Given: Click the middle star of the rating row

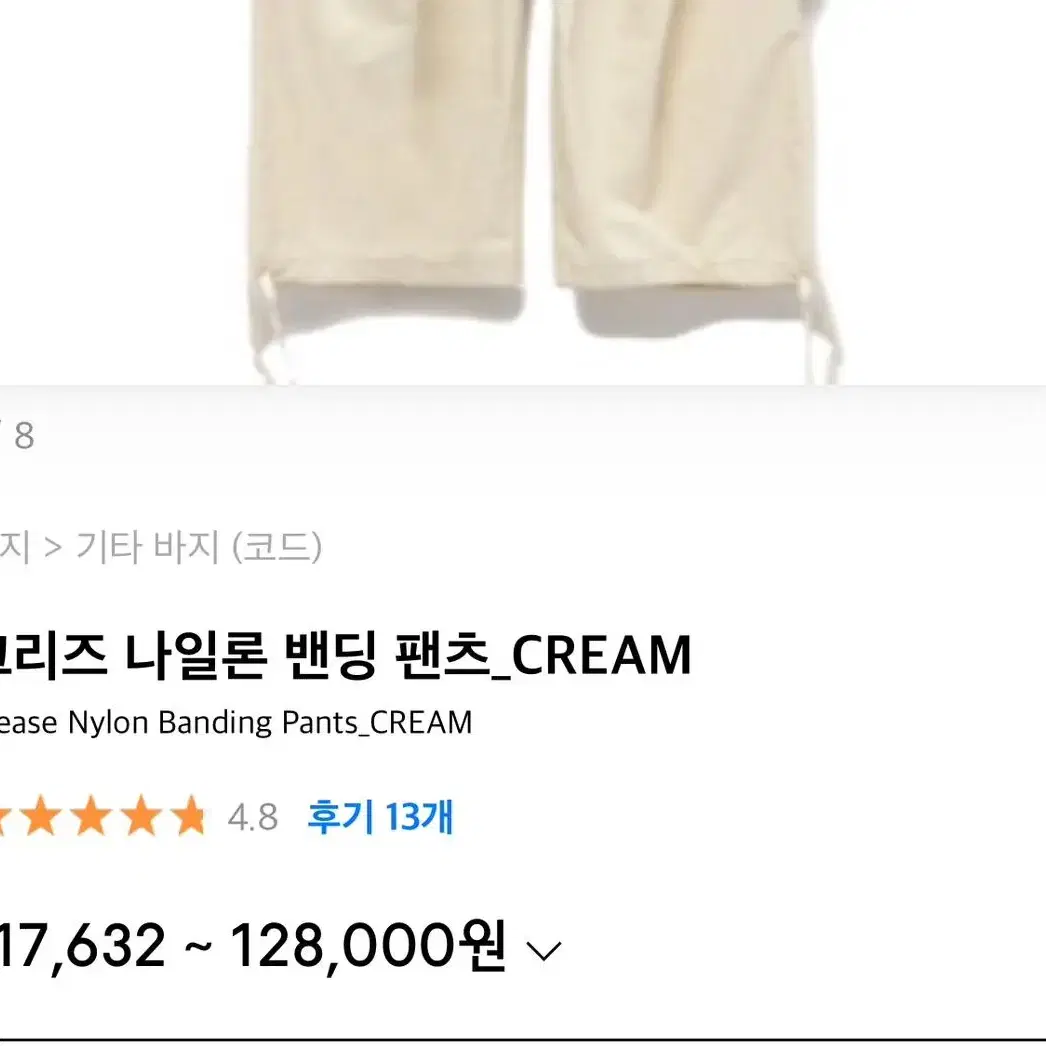Looking at the screenshot, I should pos(91,816).
